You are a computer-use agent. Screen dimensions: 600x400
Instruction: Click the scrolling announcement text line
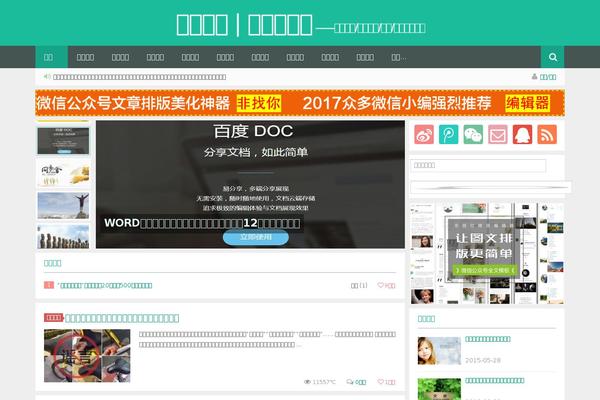coord(139,77)
